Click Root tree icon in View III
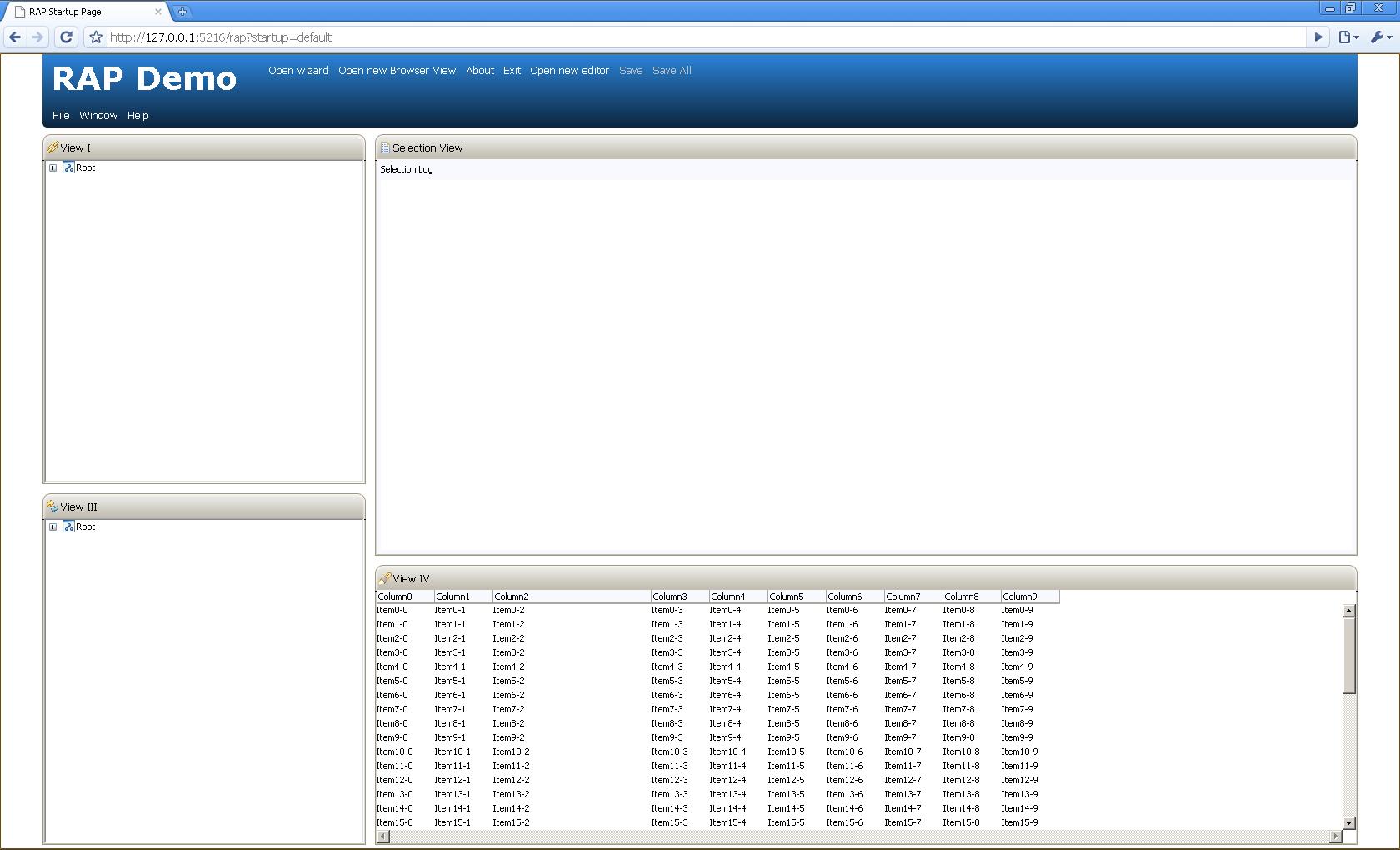The width and height of the screenshot is (1400, 850). coord(68,527)
